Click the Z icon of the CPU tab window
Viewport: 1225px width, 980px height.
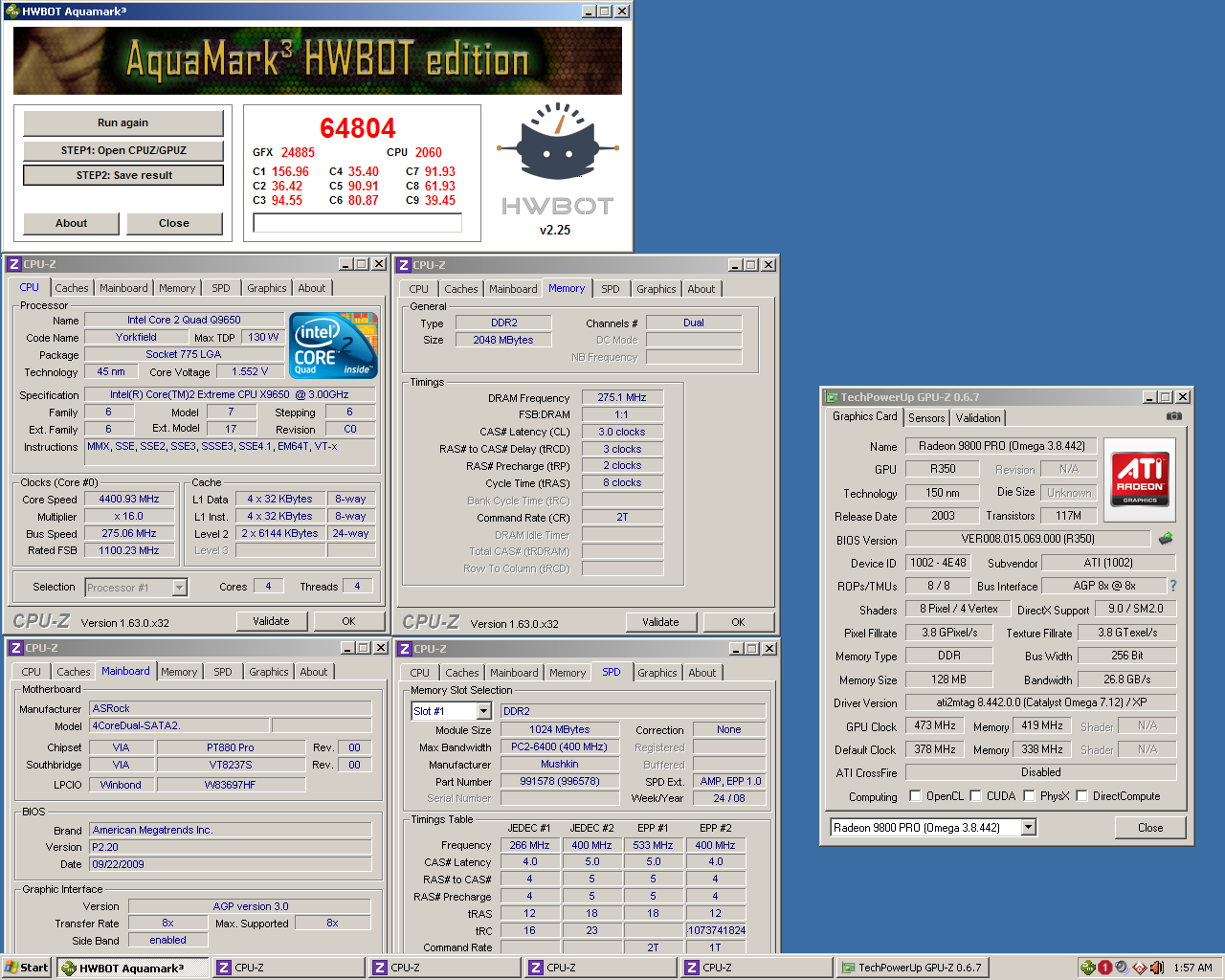point(13,264)
